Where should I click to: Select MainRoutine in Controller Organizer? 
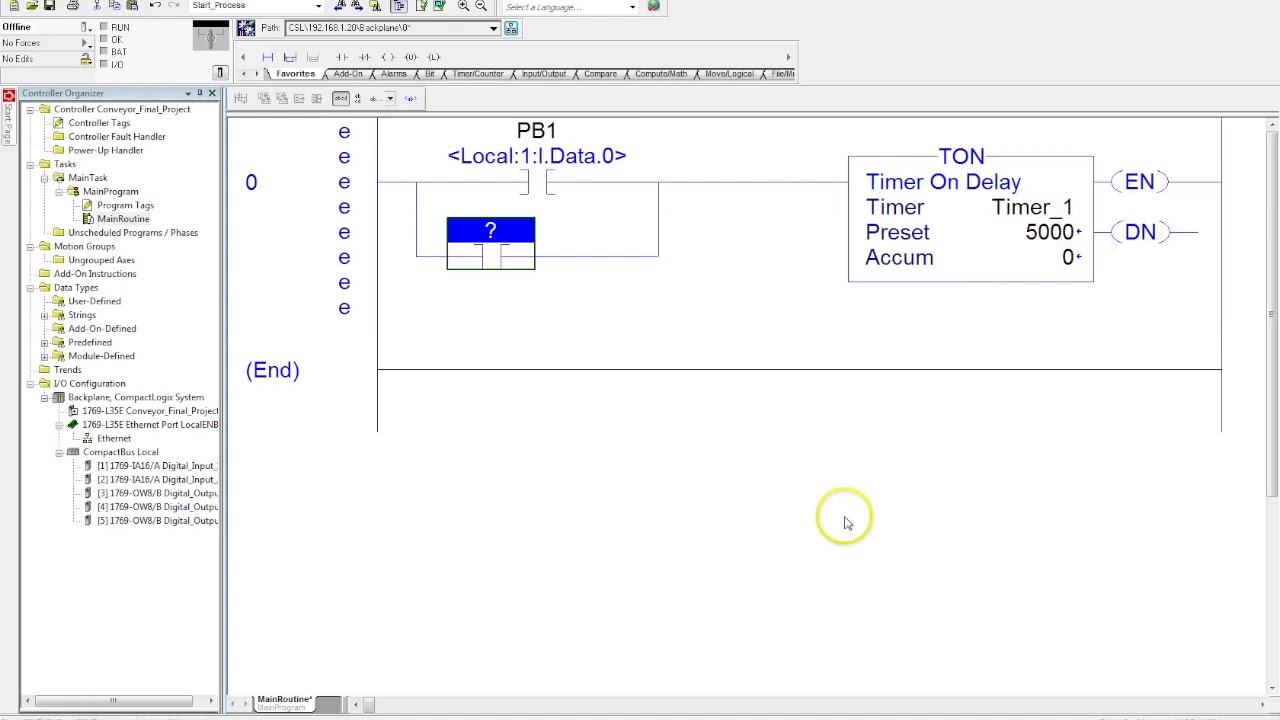(x=123, y=219)
